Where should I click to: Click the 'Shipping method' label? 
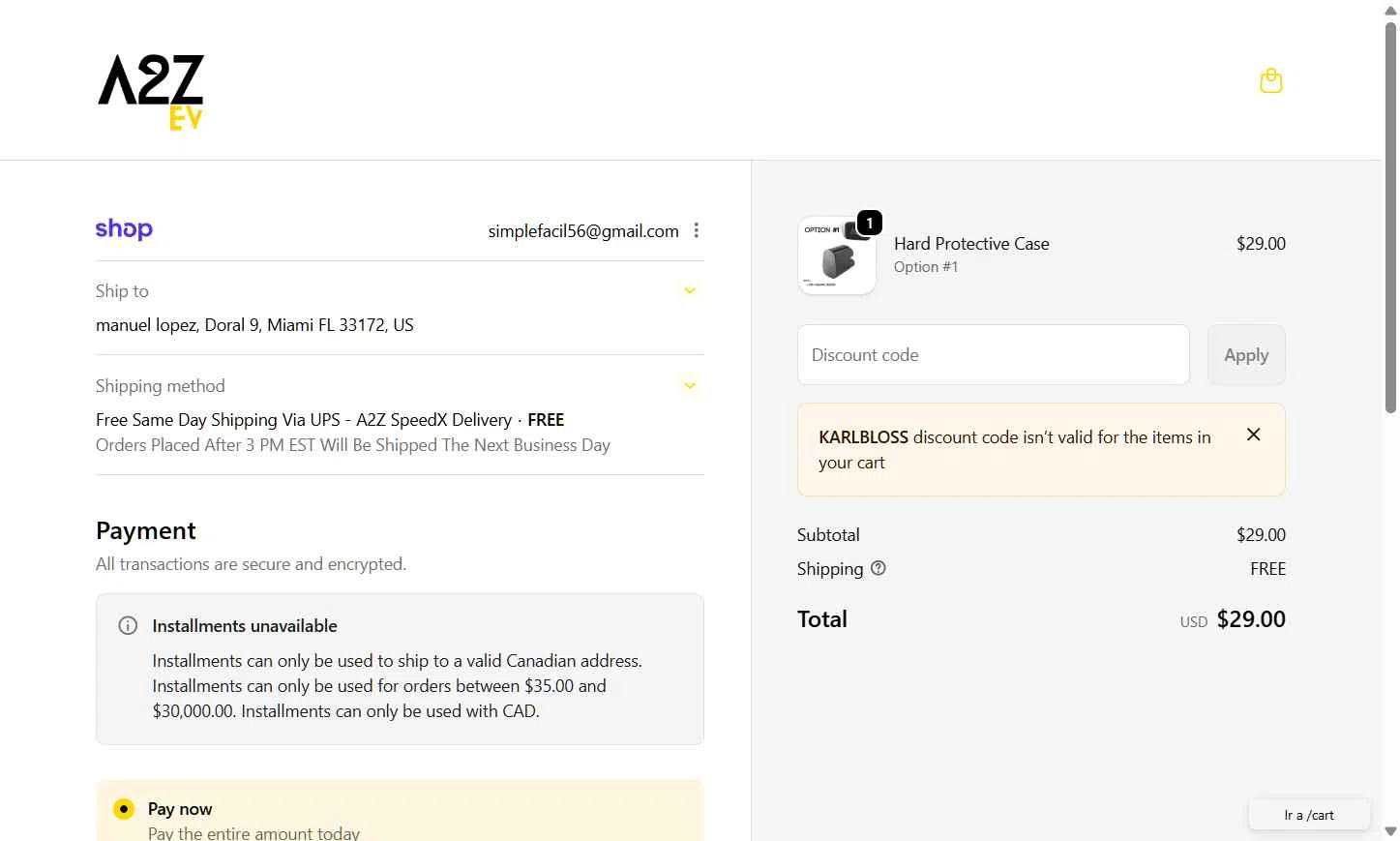click(x=161, y=386)
